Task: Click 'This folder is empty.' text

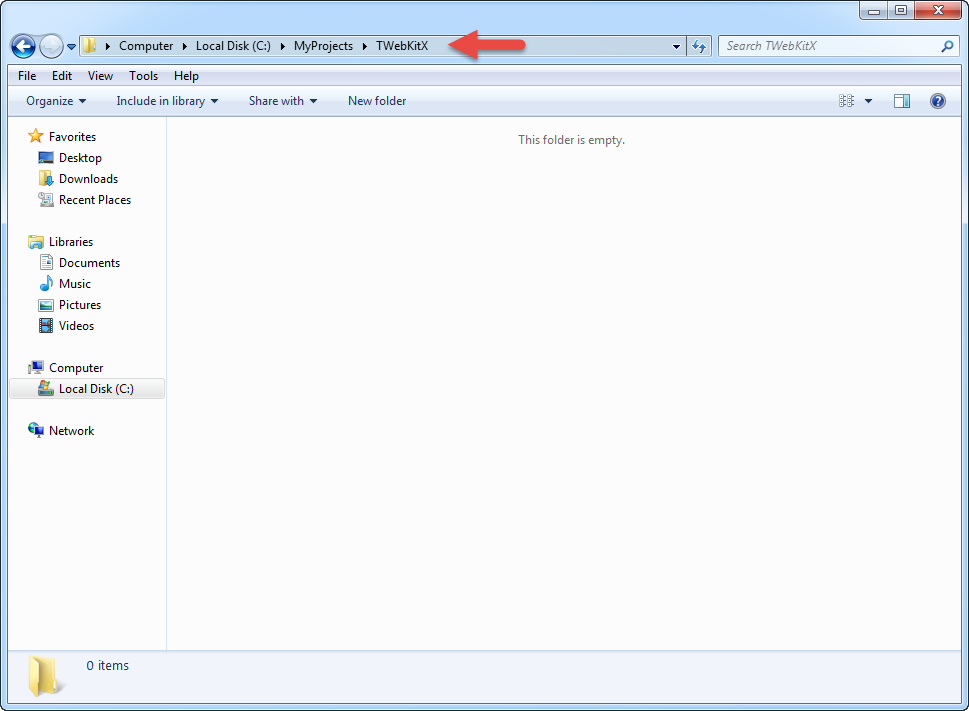Action: pos(571,140)
